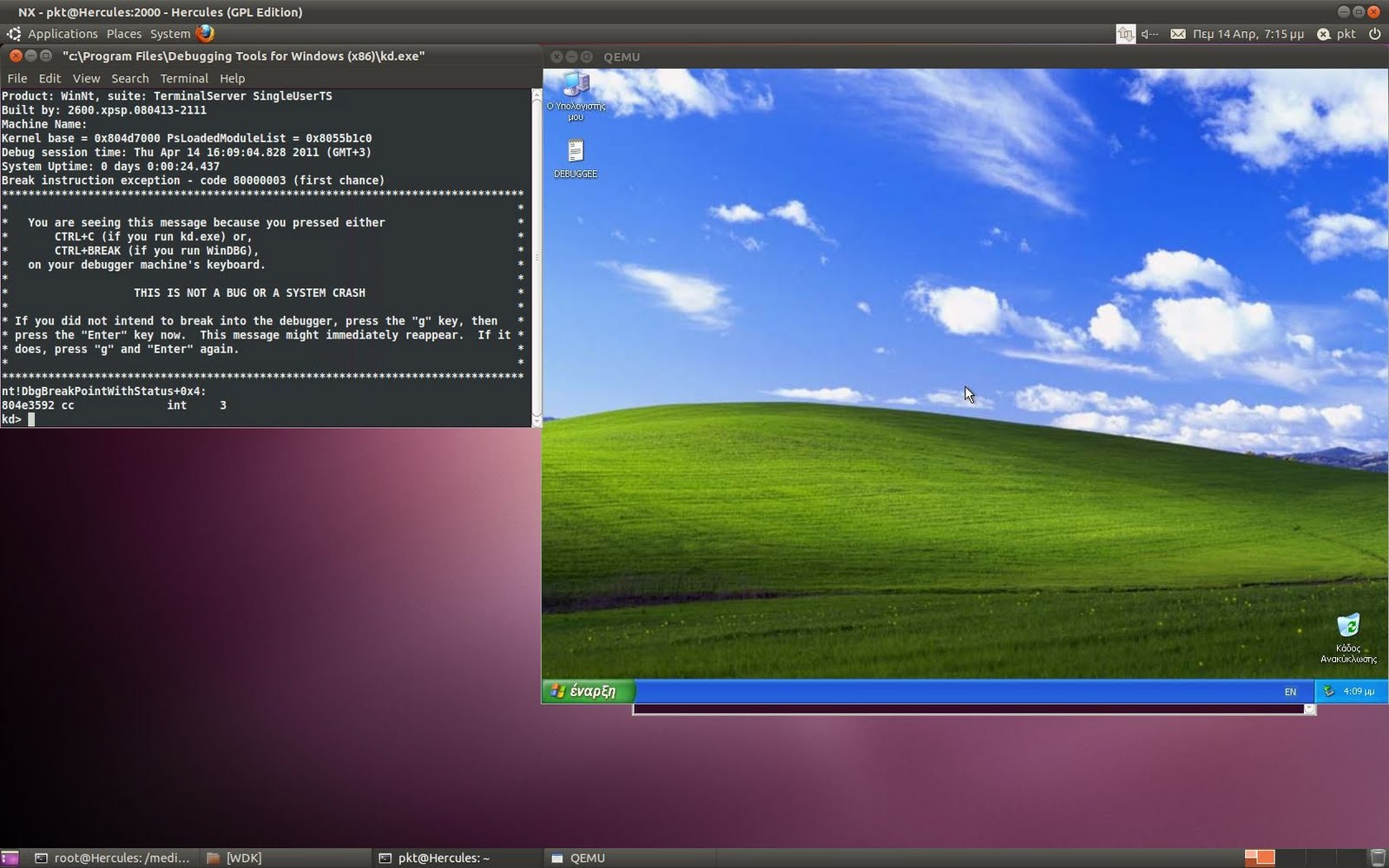Click the '804e3592 cc int 3' line
1389x868 pixels.
(114, 405)
